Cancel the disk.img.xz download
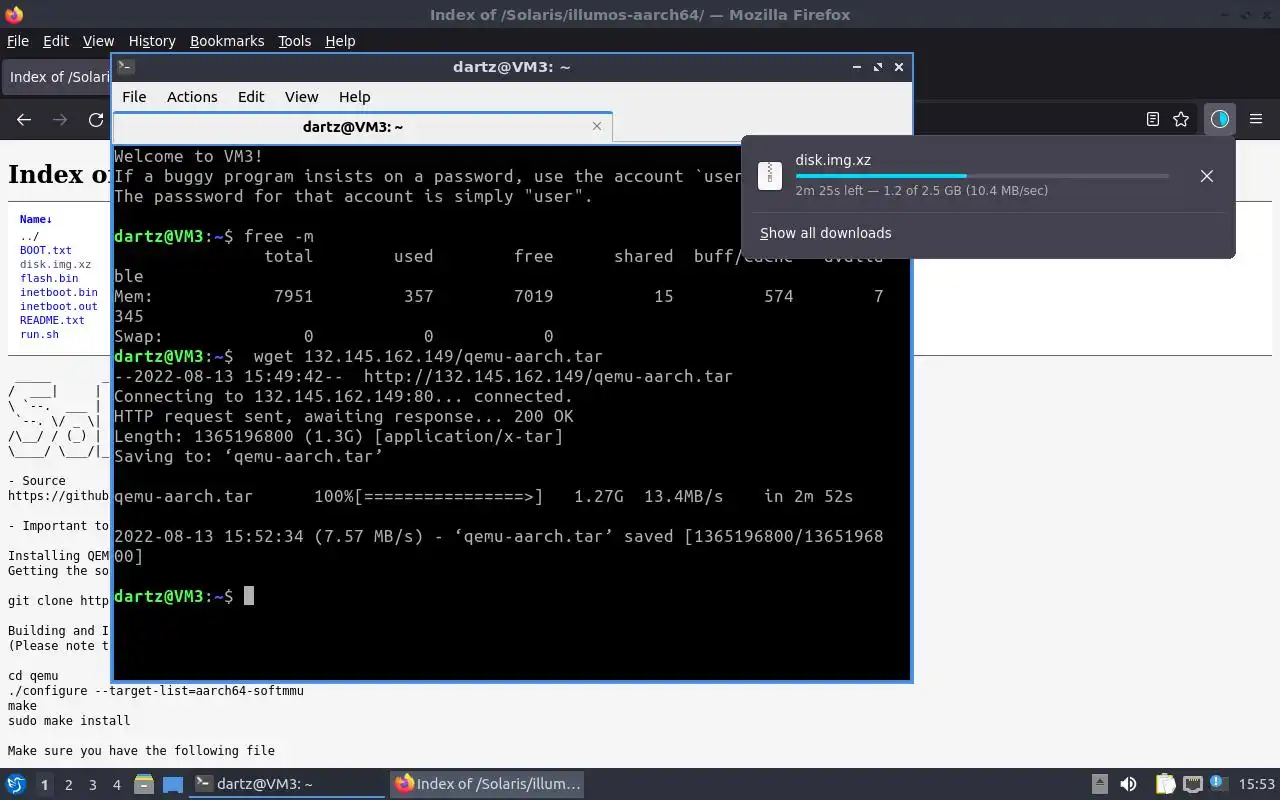 pyautogui.click(x=1207, y=176)
